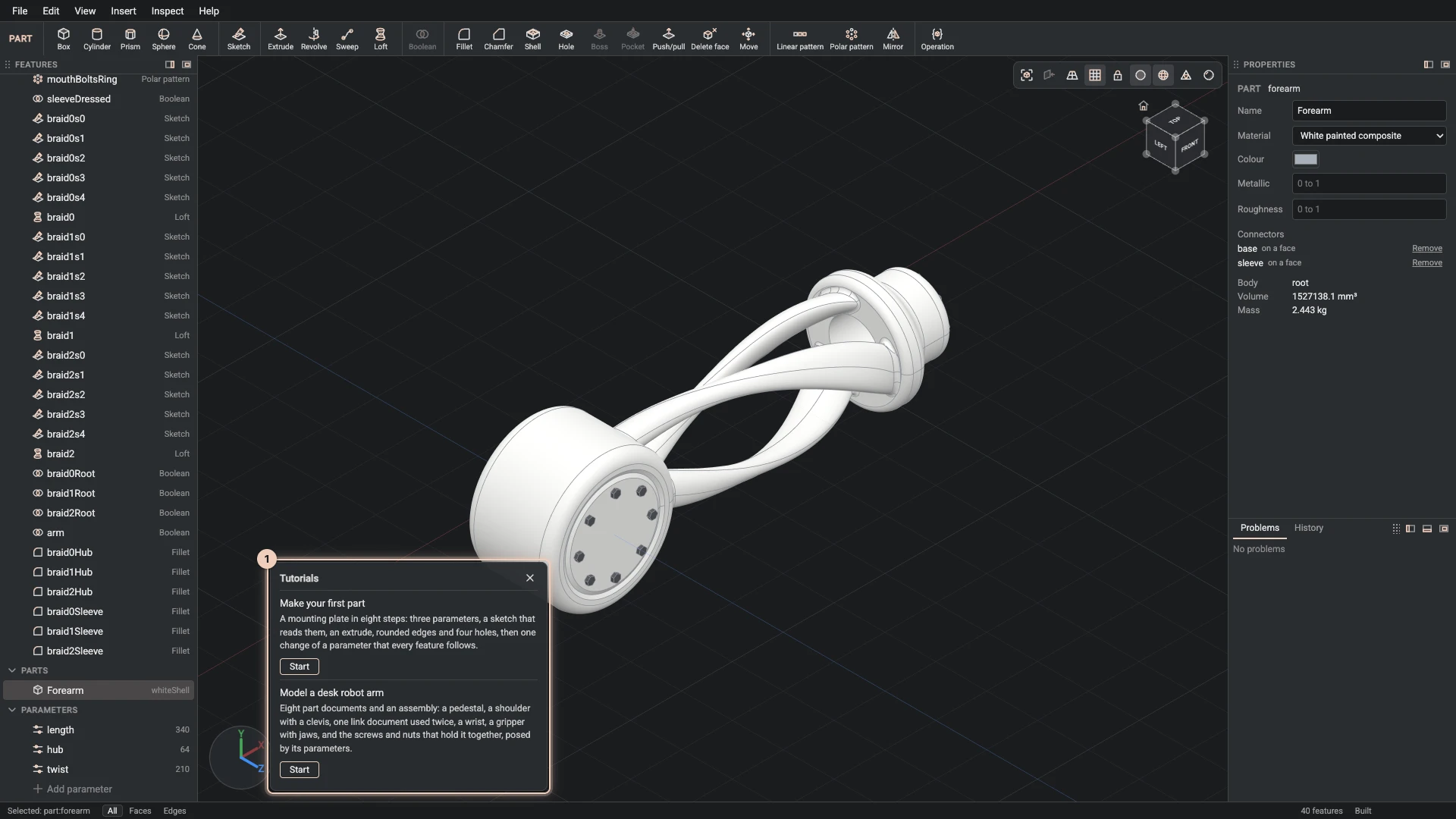Use the Shell tool
Screen dimensions: 1456x819
coord(532,39)
